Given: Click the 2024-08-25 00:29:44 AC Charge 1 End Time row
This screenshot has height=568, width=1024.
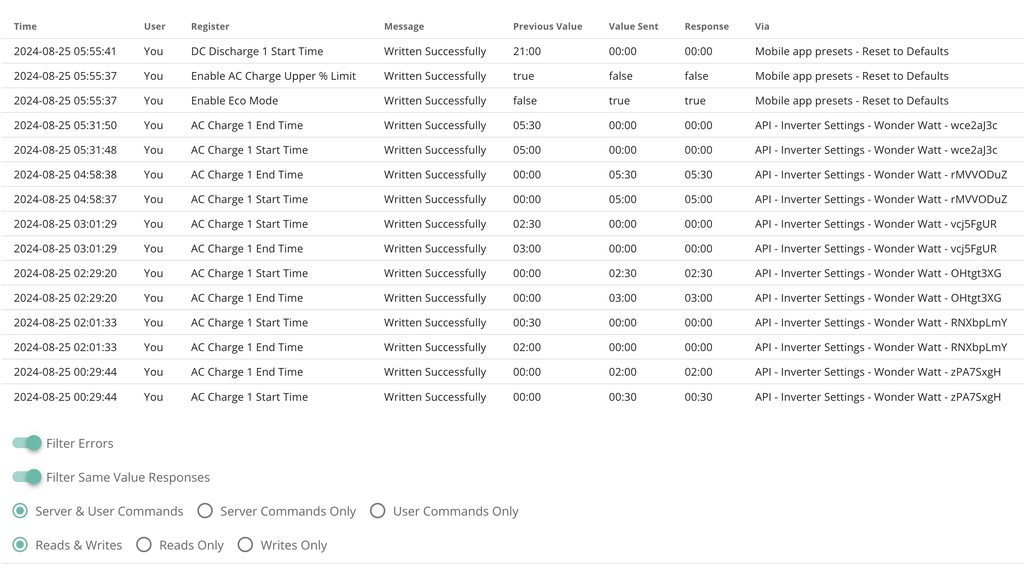Looking at the screenshot, I should [247, 372].
